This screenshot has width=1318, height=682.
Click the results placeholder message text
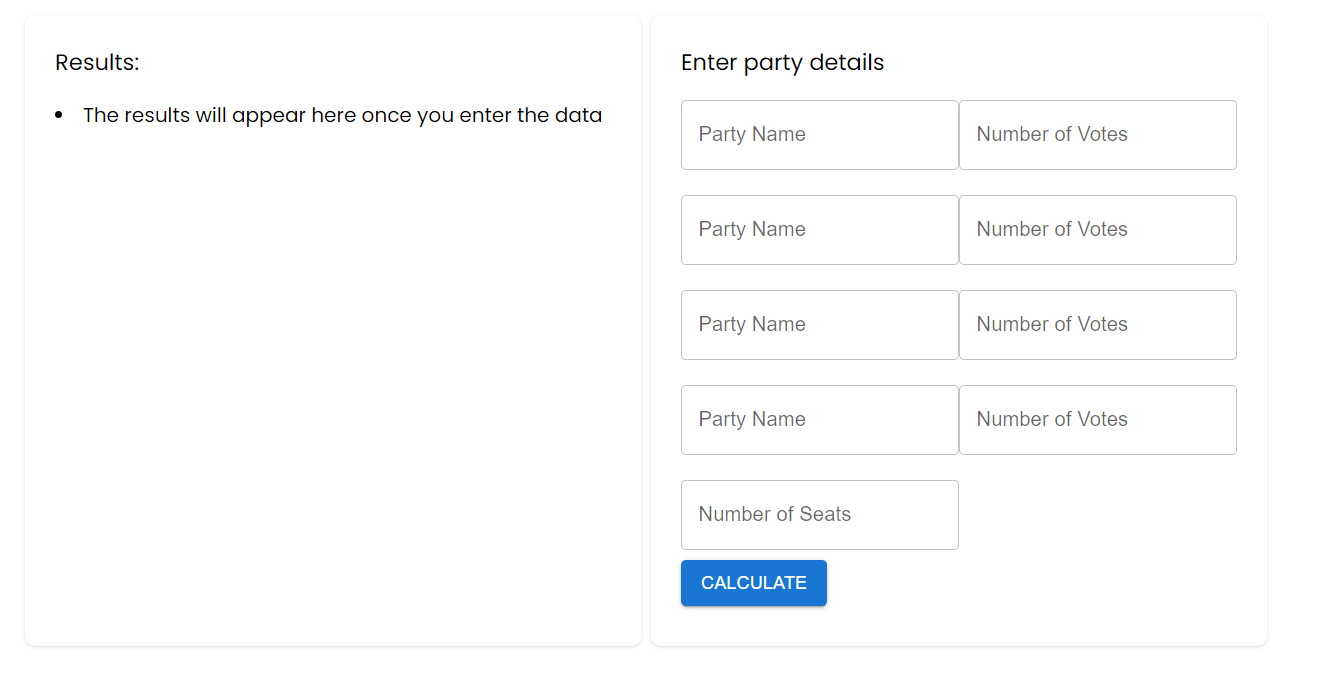pos(342,115)
